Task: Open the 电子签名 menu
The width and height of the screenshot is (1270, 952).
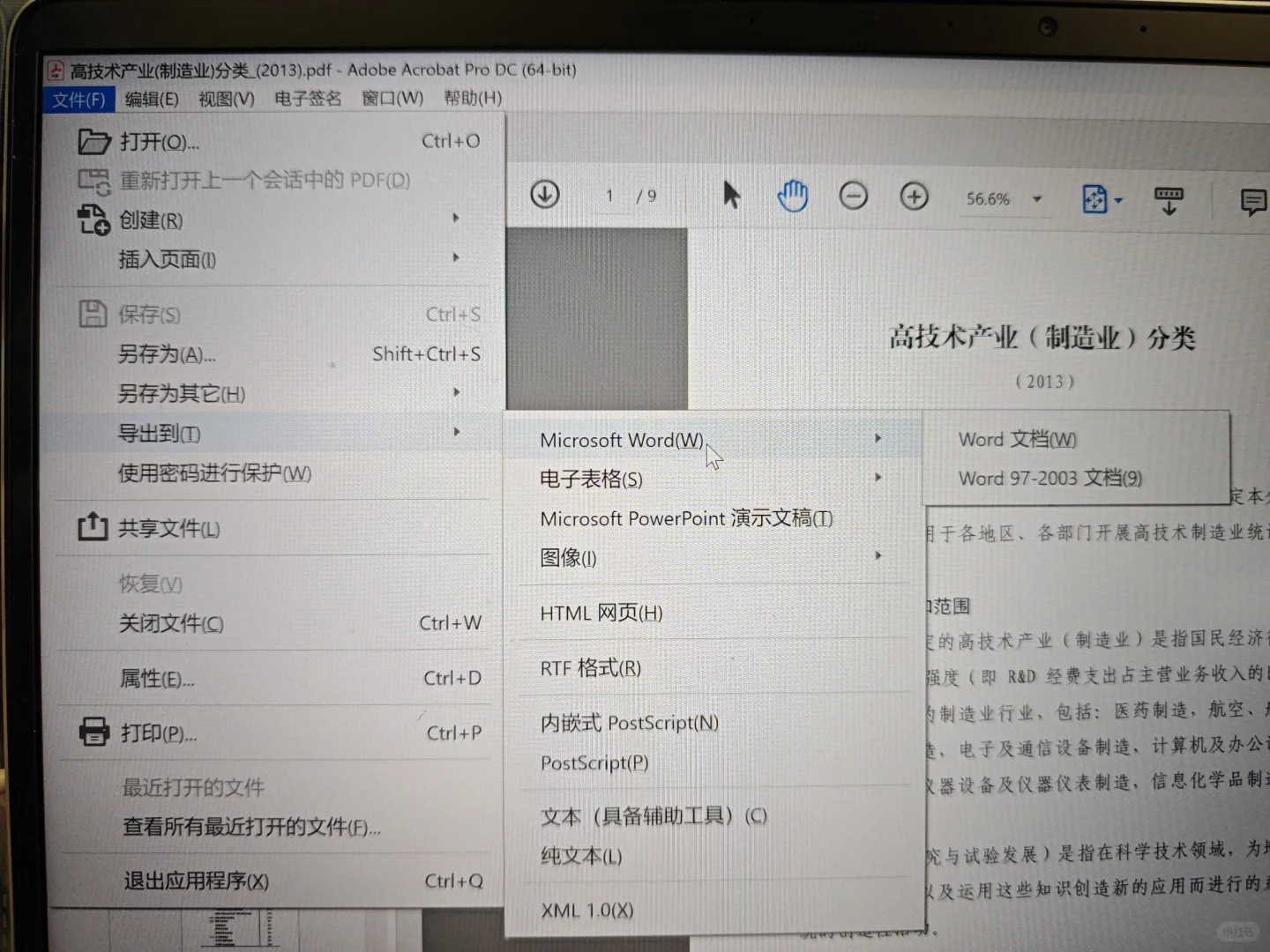Action: [308, 98]
